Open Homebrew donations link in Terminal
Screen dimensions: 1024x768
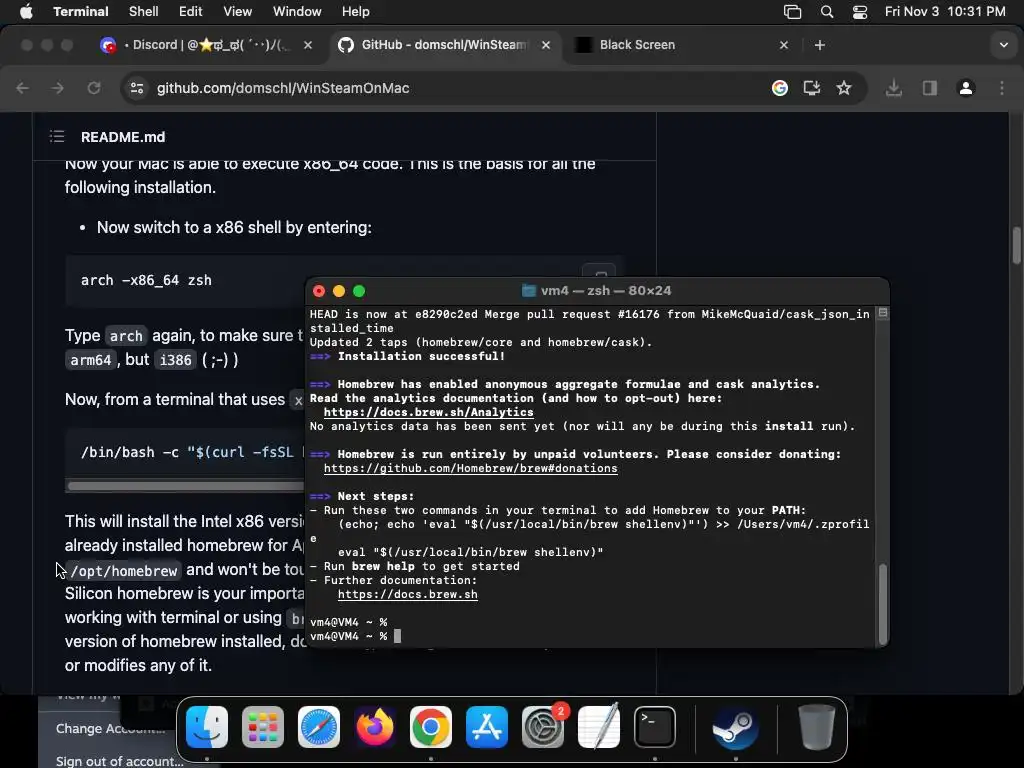(x=470, y=468)
